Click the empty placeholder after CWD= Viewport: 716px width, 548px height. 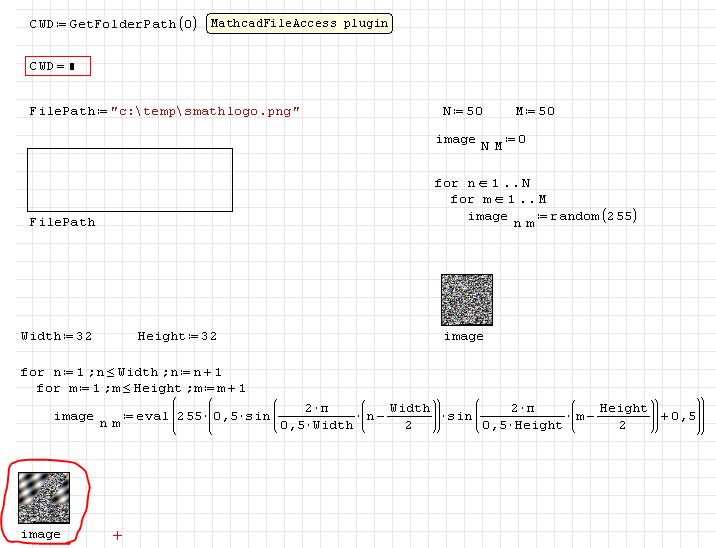point(72,67)
